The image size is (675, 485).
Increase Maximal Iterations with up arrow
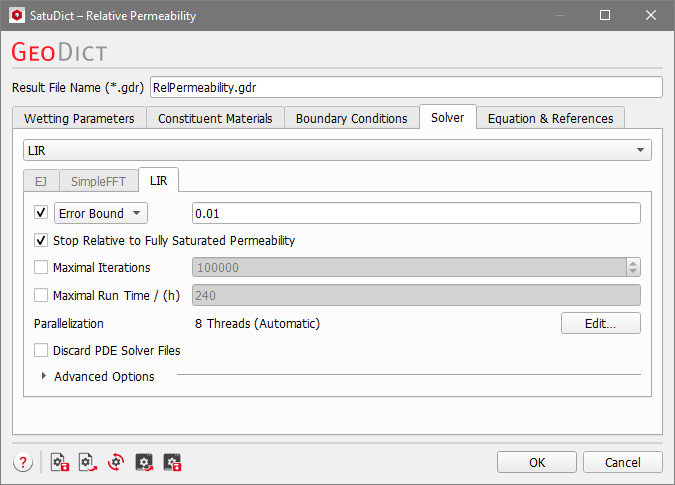point(633,263)
